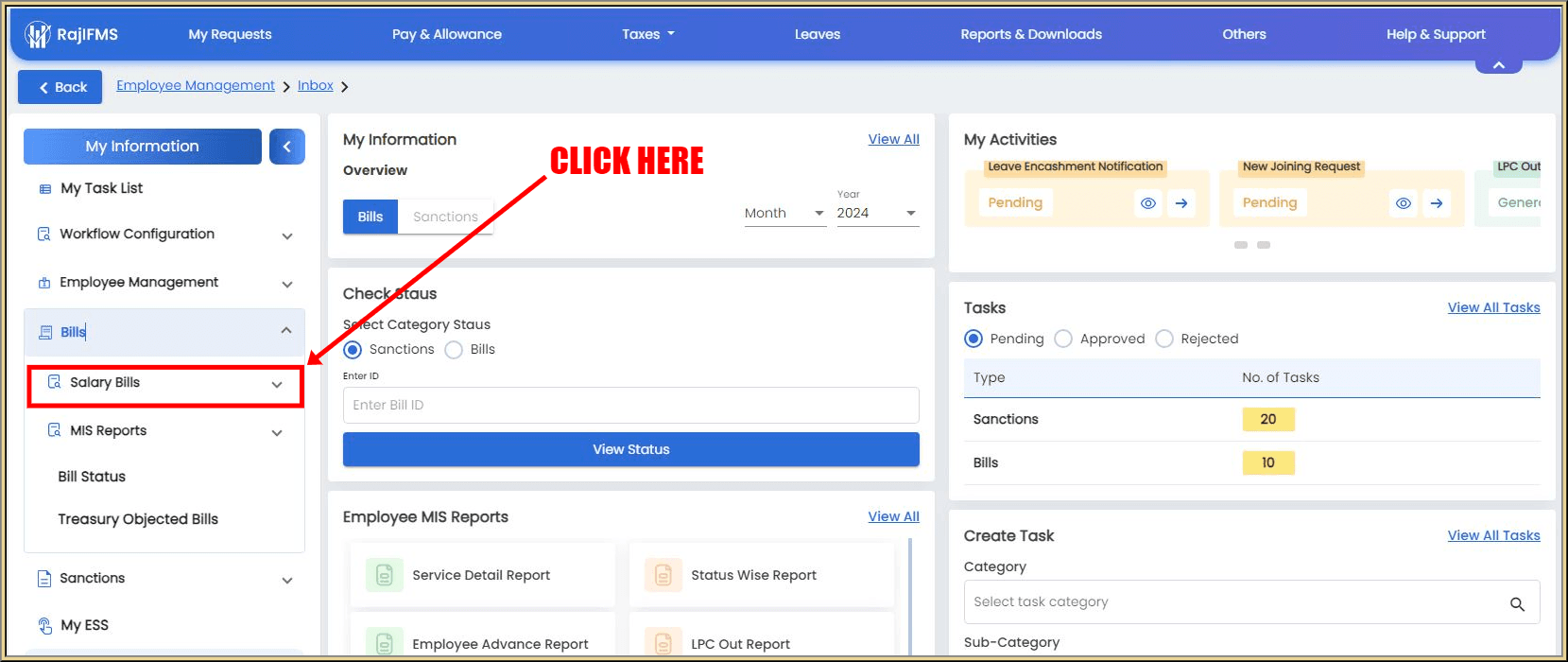Collapse sidebar with left chevron button
Image resolution: width=1568 pixels, height=662 pixels.
(287, 147)
